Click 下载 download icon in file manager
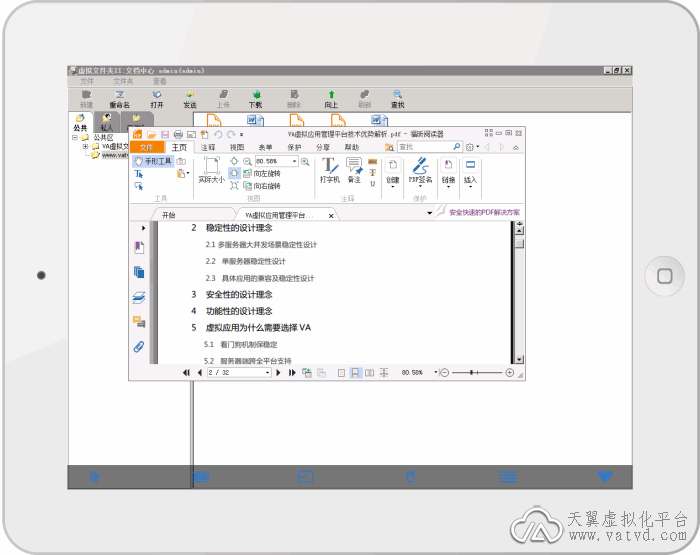700x555 pixels. (x=255, y=98)
